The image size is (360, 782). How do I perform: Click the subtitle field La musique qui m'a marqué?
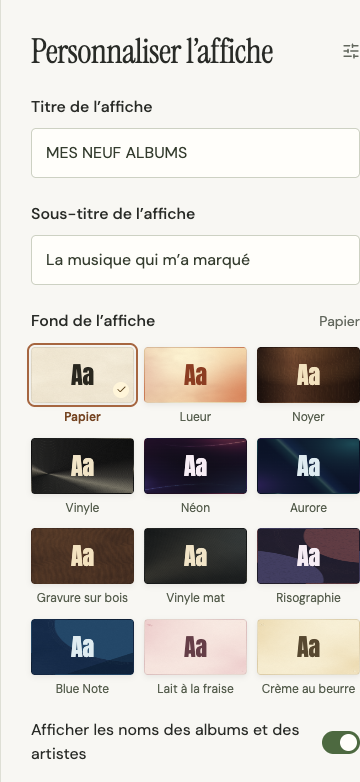(x=195, y=260)
